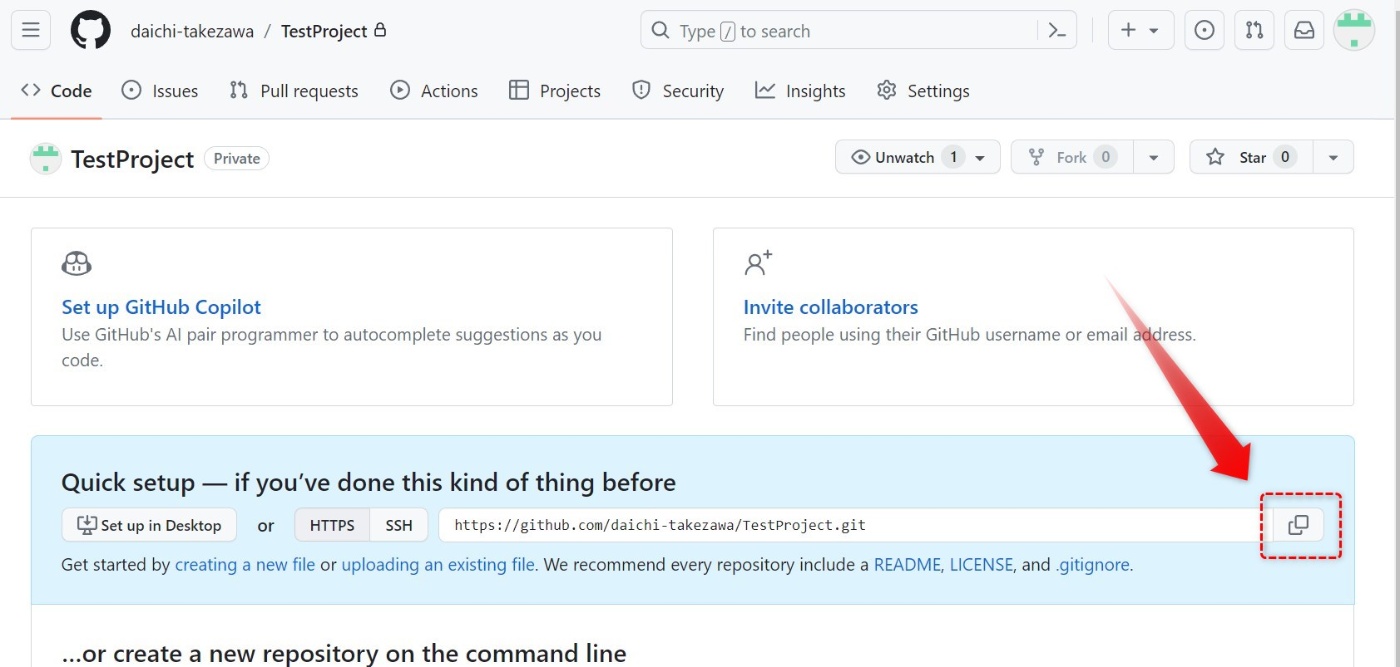
Task: Switch to the Issues tab
Action: (160, 91)
